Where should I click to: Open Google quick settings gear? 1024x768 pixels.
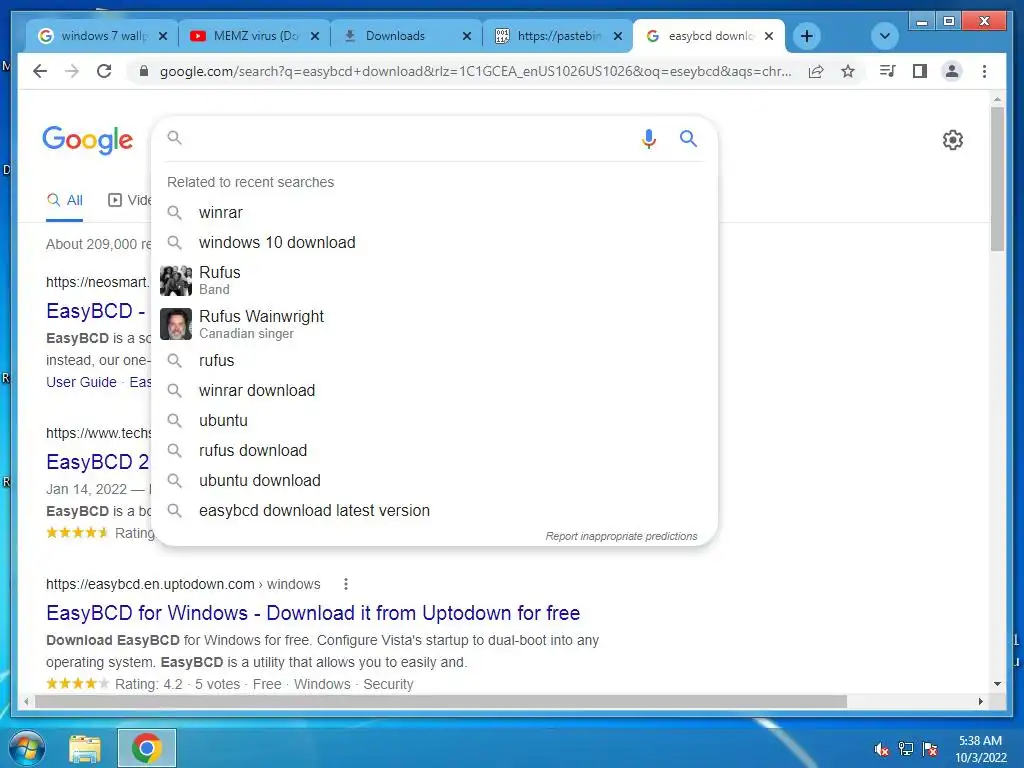(x=953, y=140)
